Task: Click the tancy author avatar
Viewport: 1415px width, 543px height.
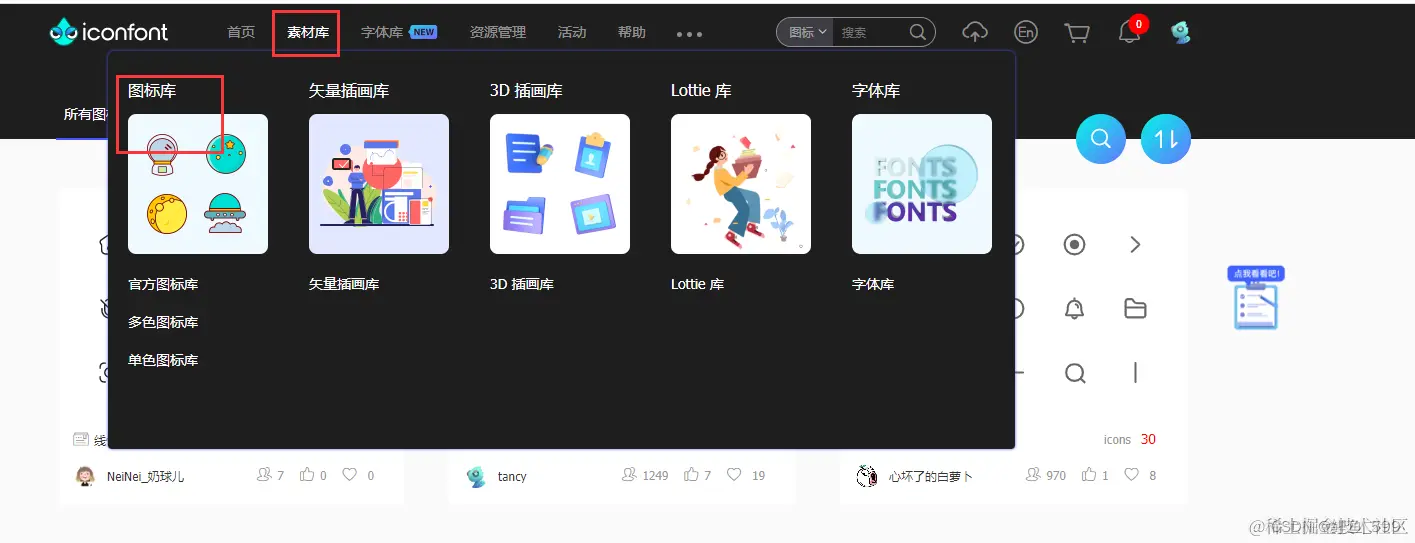Action: coord(476,476)
